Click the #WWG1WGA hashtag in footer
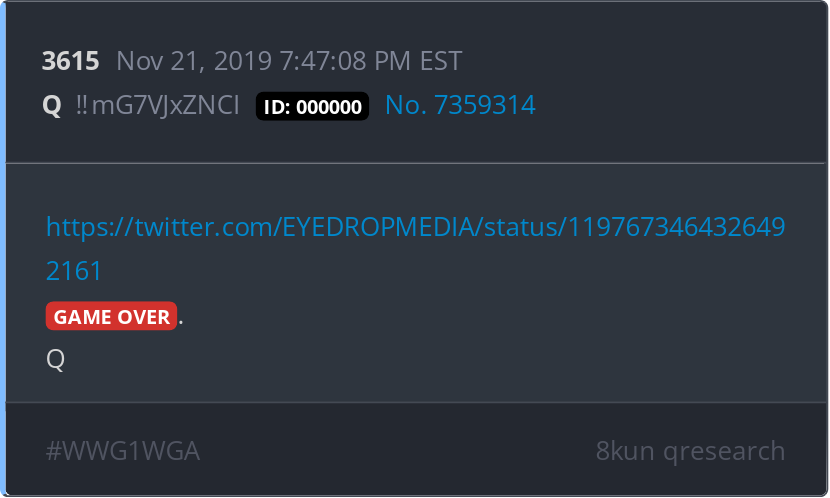830x498 pixels. coord(123,451)
